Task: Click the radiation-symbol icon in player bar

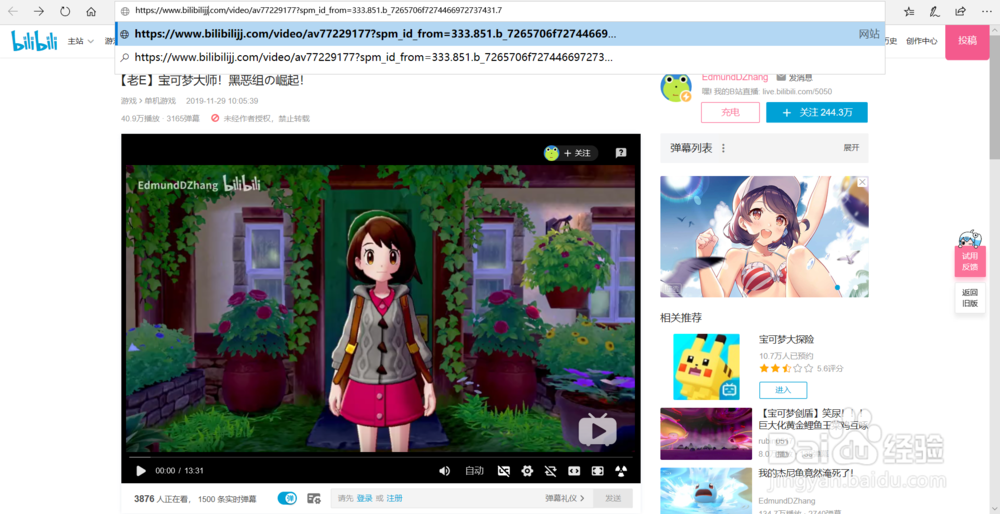Action: [621, 471]
